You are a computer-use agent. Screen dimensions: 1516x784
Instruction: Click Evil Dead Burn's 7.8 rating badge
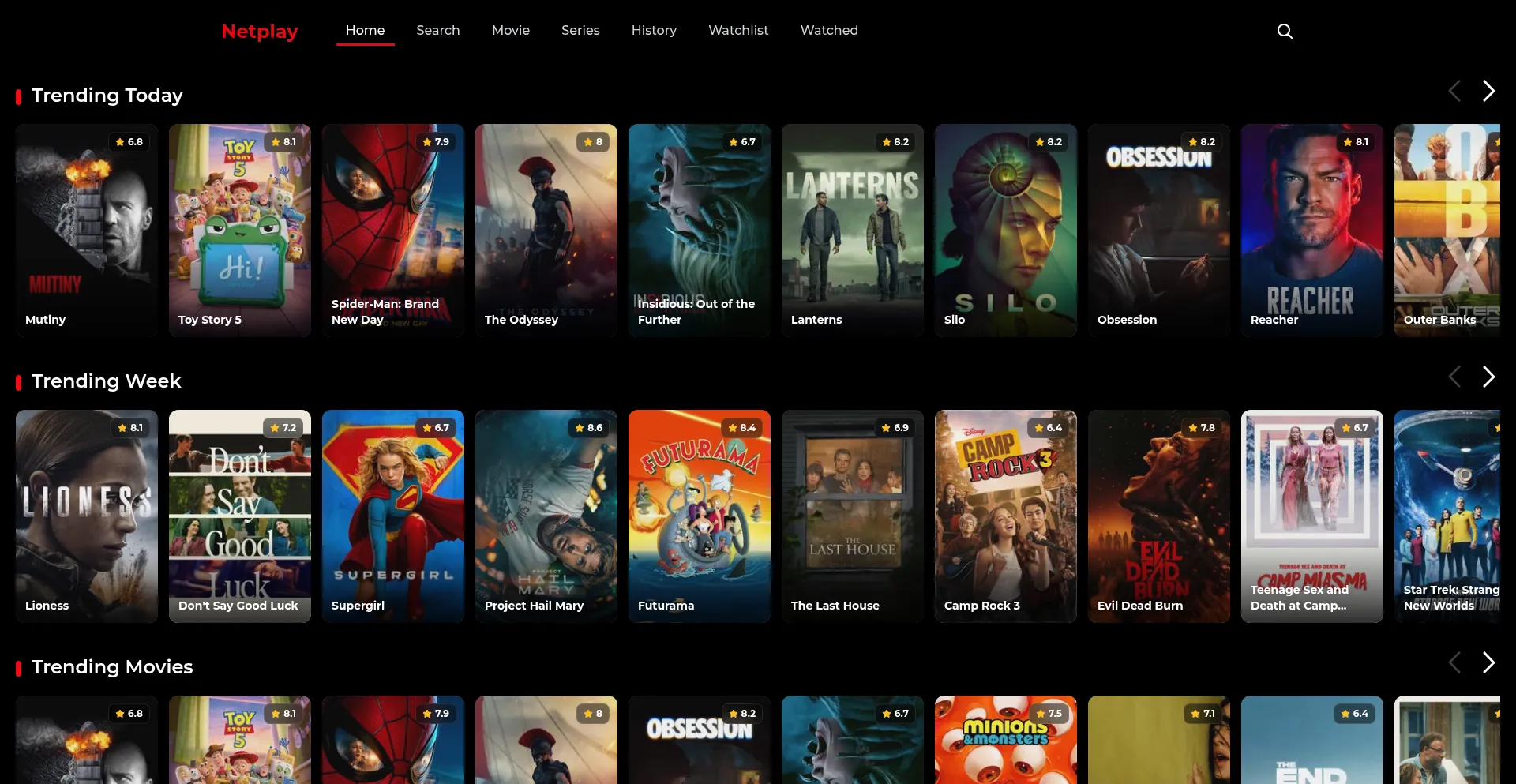1202,428
